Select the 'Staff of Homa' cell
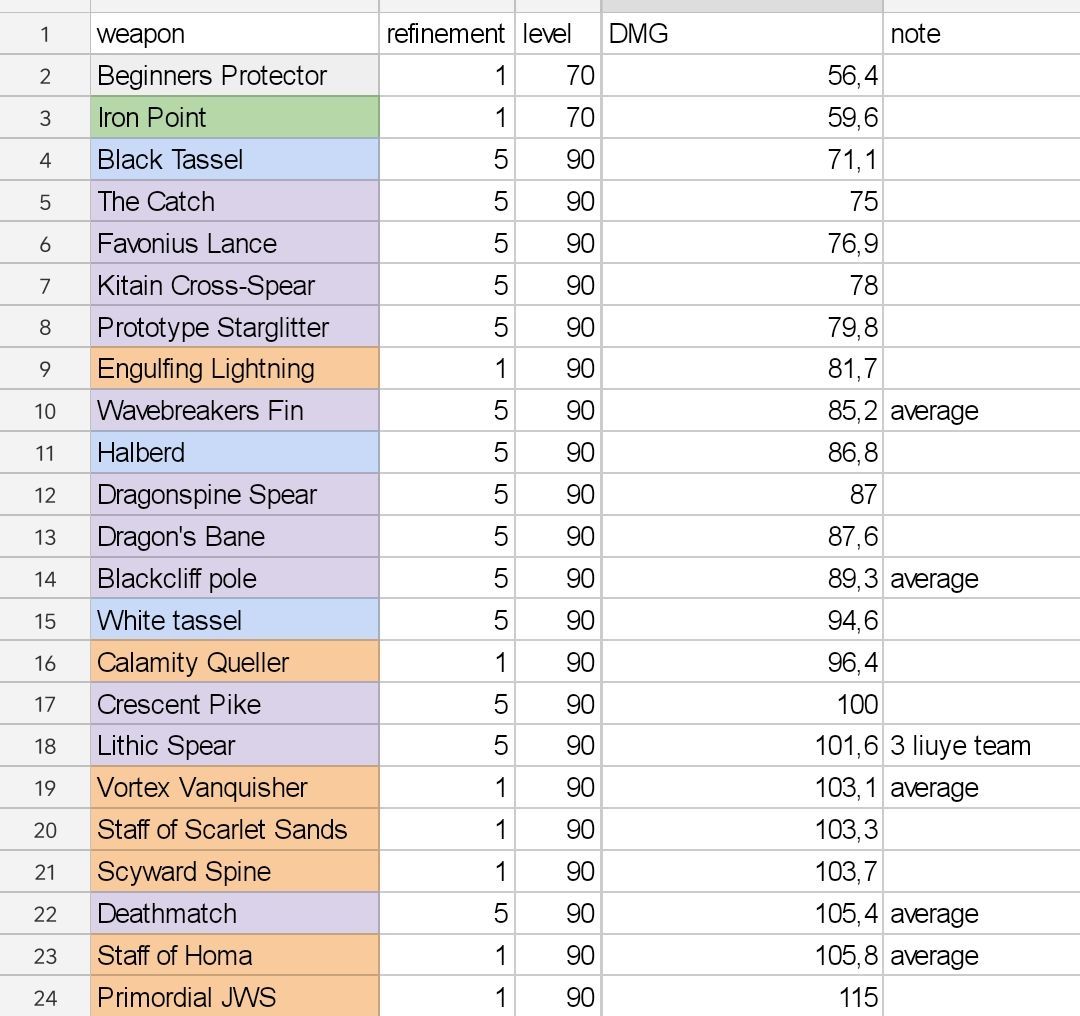This screenshot has height=1016, width=1080. 234,955
